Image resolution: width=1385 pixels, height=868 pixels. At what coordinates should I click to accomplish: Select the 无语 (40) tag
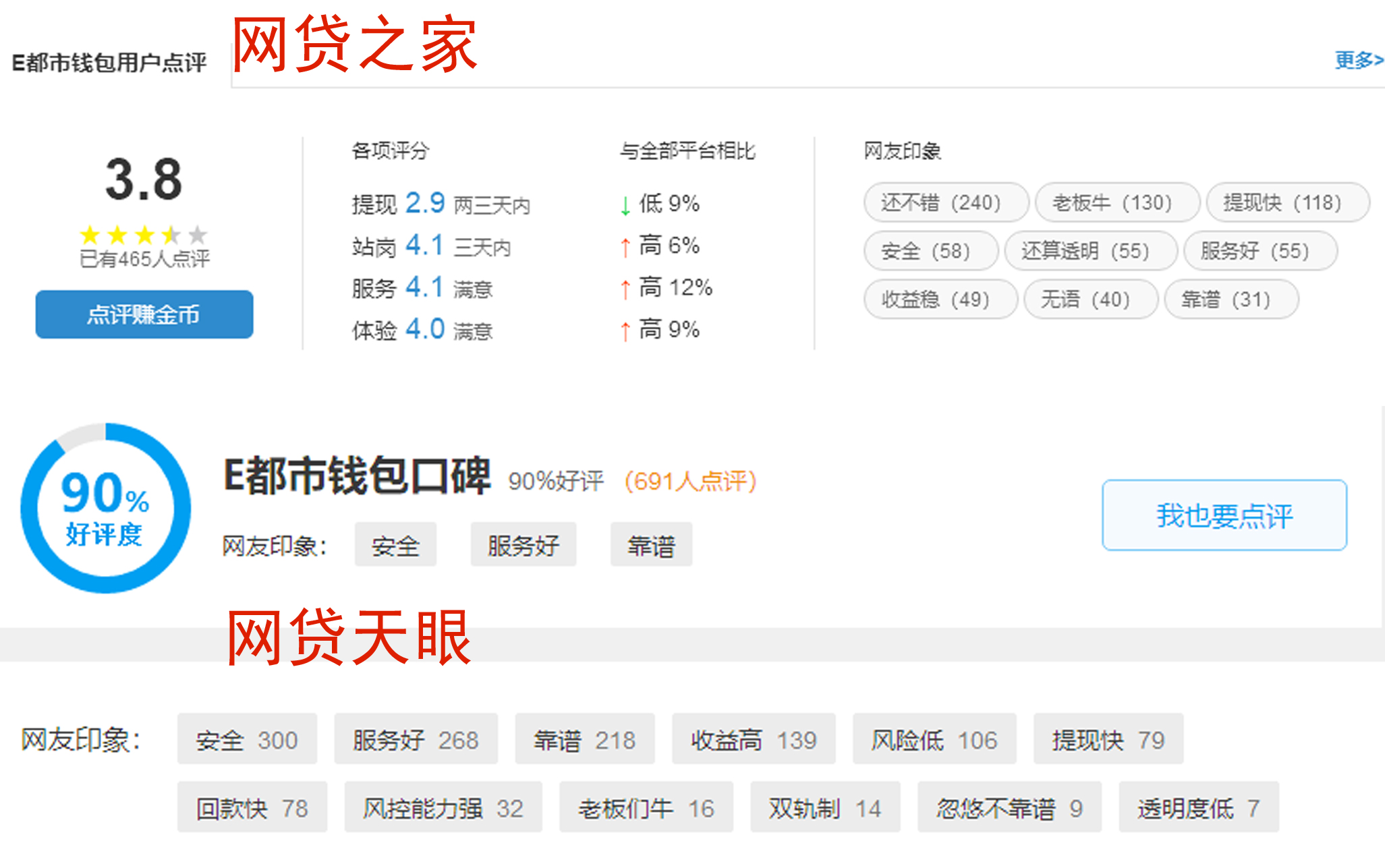(x=1091, y=299)
